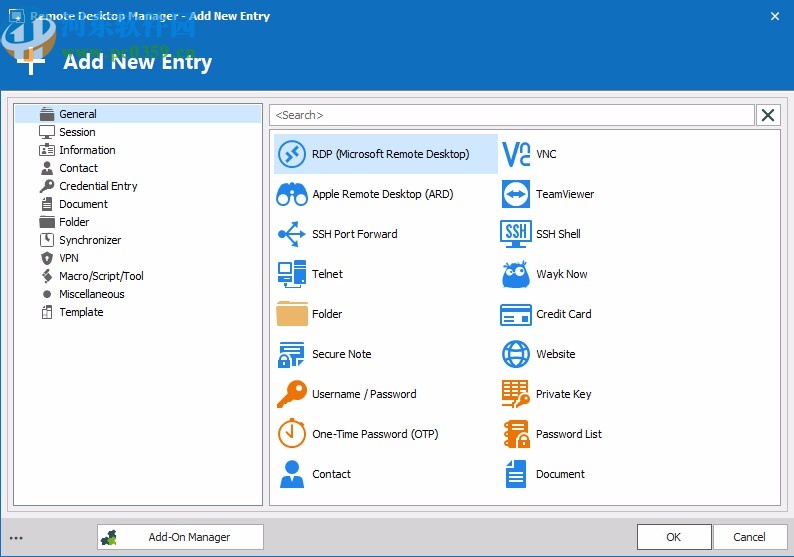The height and width of the screenshot is (557, 794).
Task: Choose the VNC entry icon
Action: pyautogui.click(x=516, y=154)
